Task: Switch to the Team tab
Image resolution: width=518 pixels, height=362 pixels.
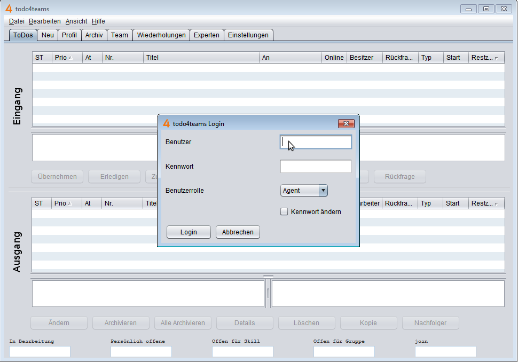Action: [119, 35]
